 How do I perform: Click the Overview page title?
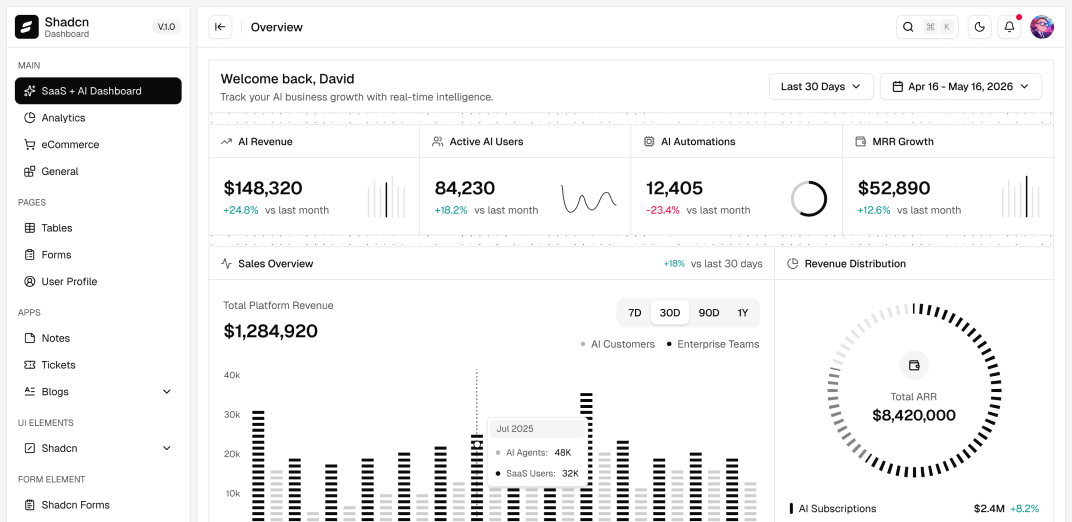(x=277, y=27)
